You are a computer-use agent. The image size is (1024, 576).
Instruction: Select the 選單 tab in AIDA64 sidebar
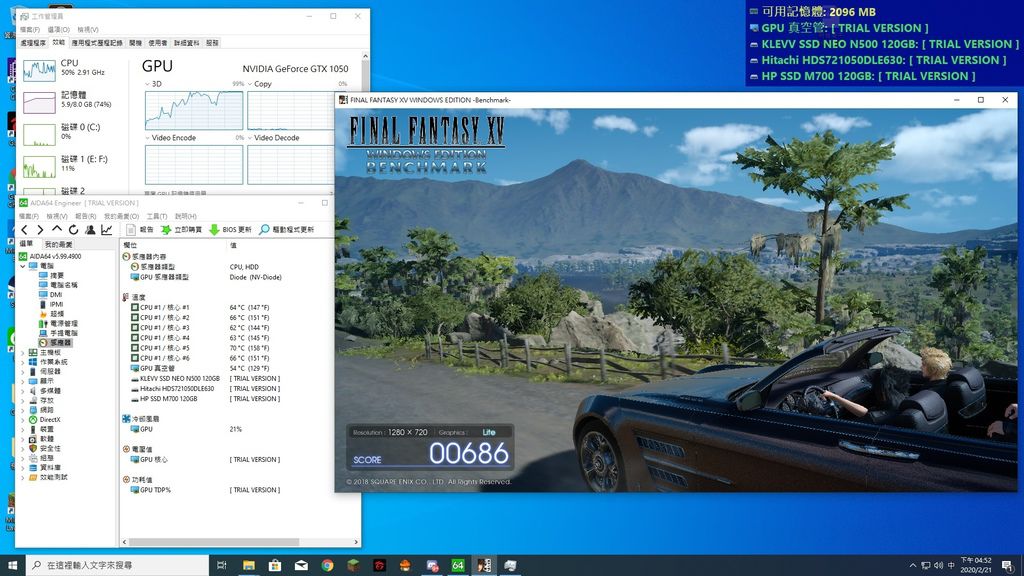(27, 244)
